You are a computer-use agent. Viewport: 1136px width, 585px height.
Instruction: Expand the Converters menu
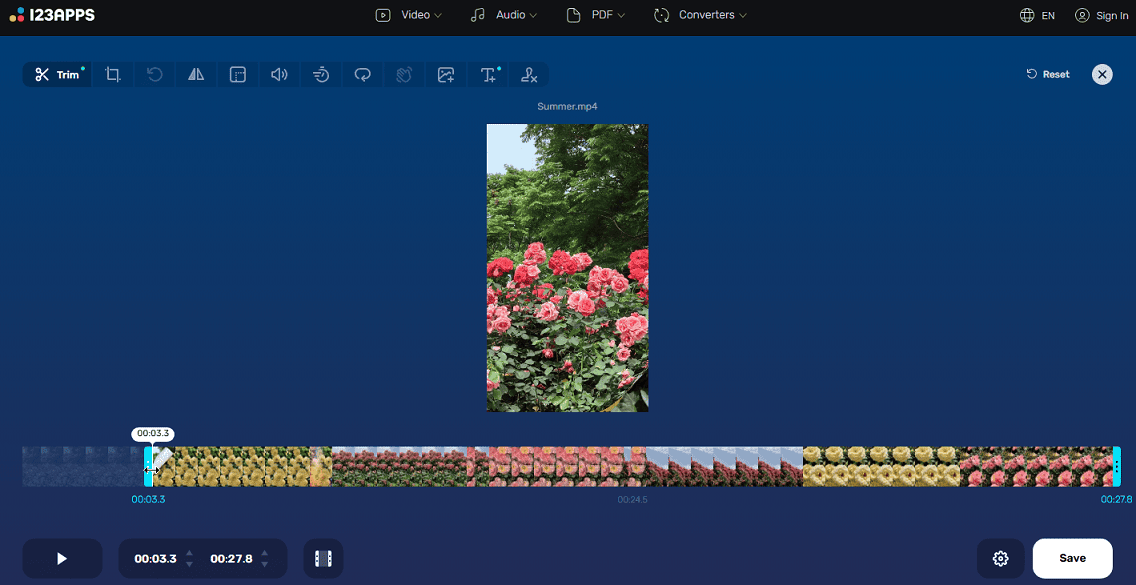(x=700, y=14)
